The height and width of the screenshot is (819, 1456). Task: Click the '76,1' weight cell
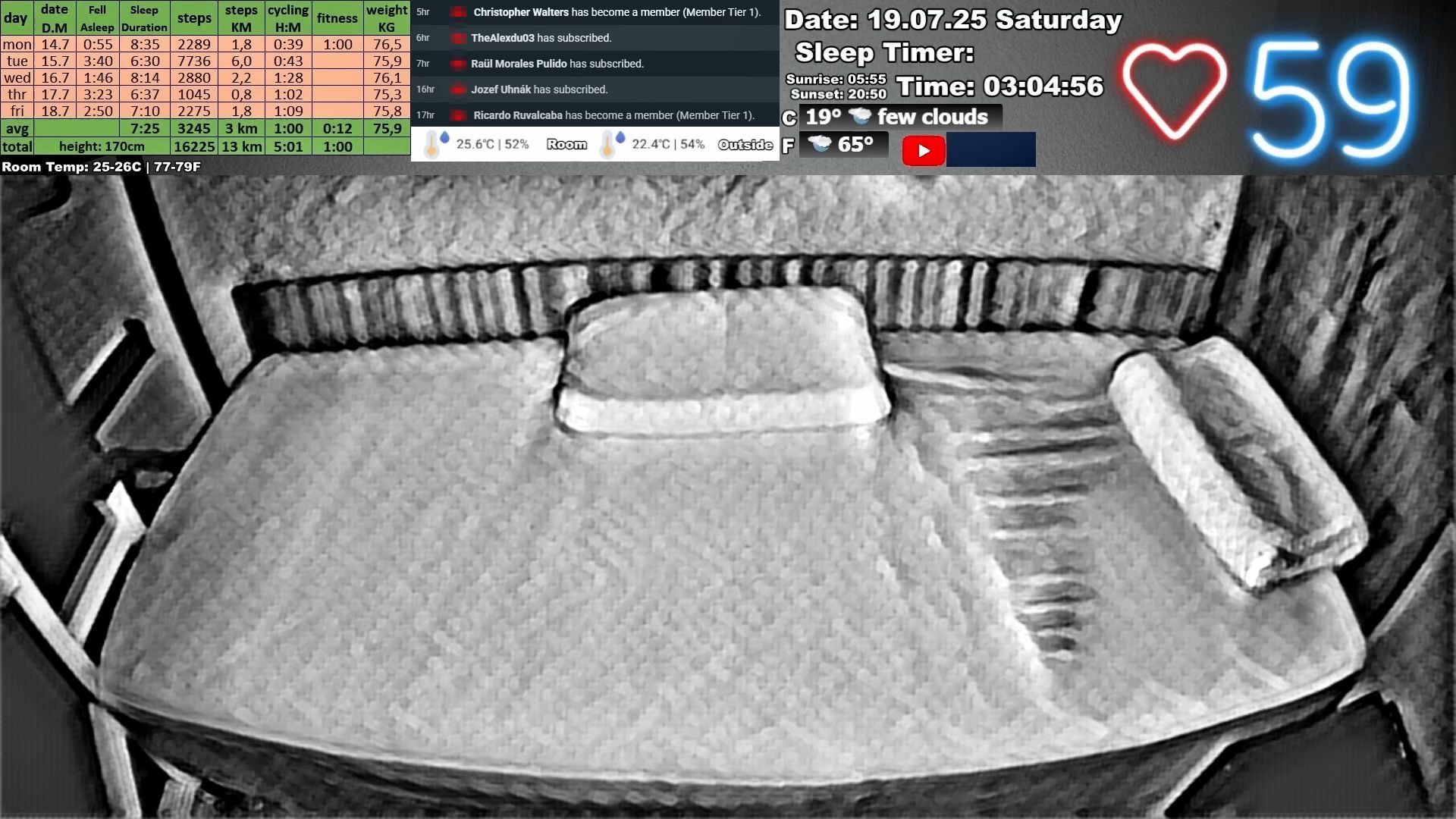click(387, 77)
